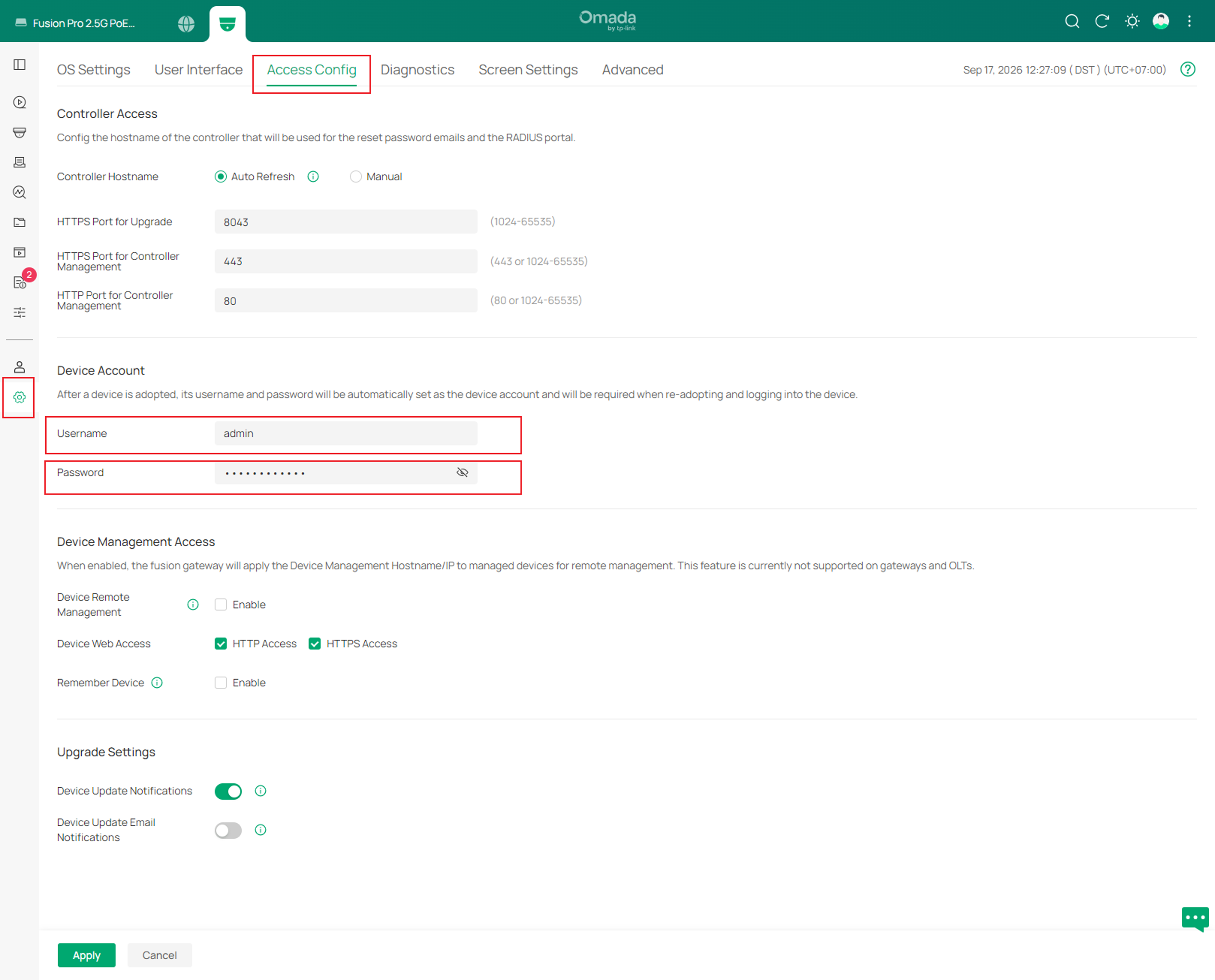Select the site gateway icon in header
Image resolution: width=1215 pixels, height=980 pixels.
click(227, 24)
